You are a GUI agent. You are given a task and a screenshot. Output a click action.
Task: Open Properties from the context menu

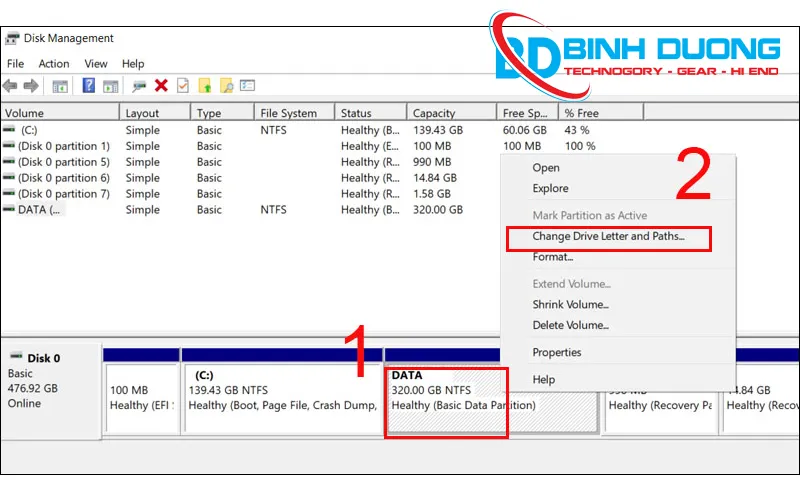coord(557,353)
